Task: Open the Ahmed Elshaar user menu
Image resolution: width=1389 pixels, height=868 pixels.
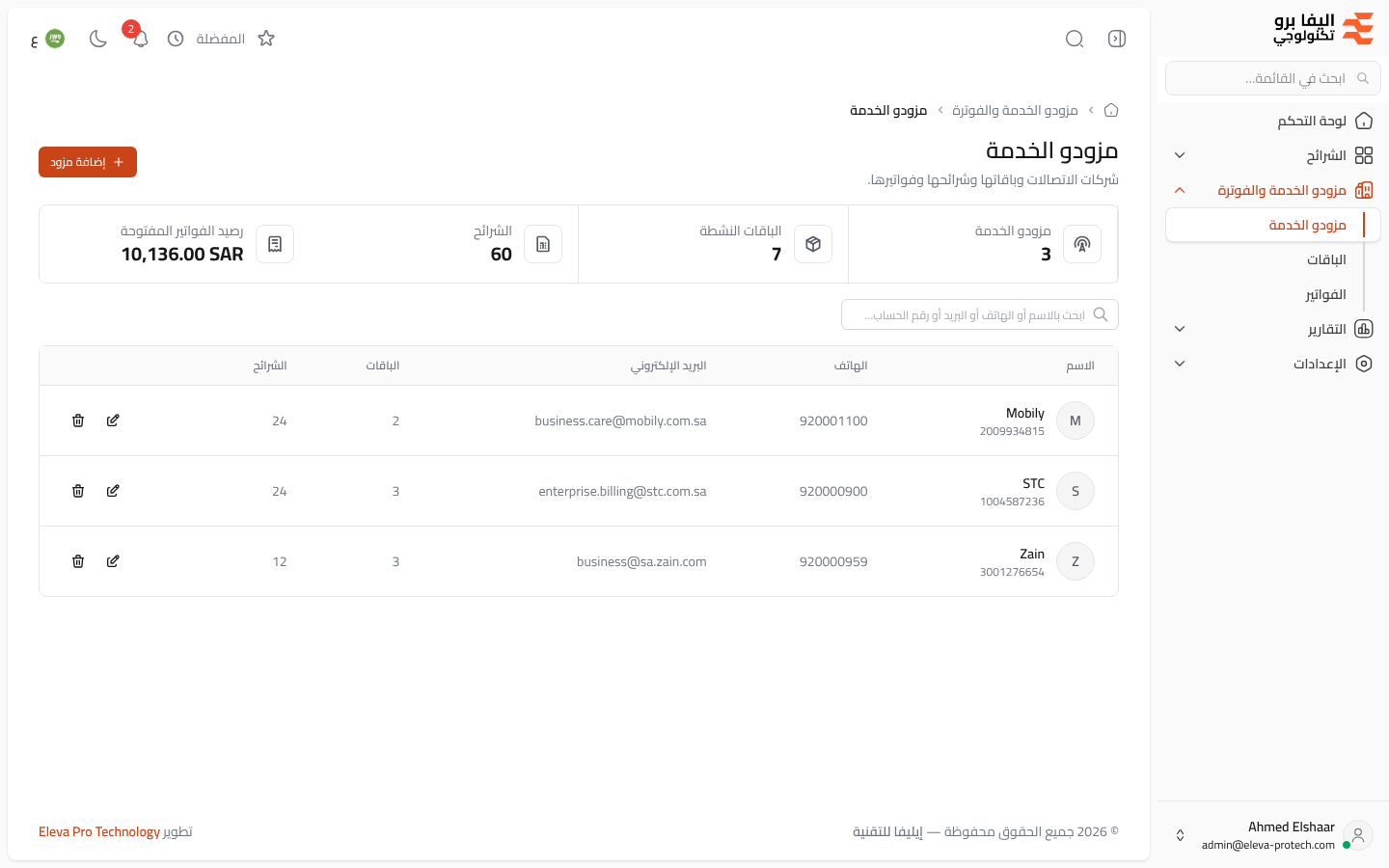Action: point(1273,835)
